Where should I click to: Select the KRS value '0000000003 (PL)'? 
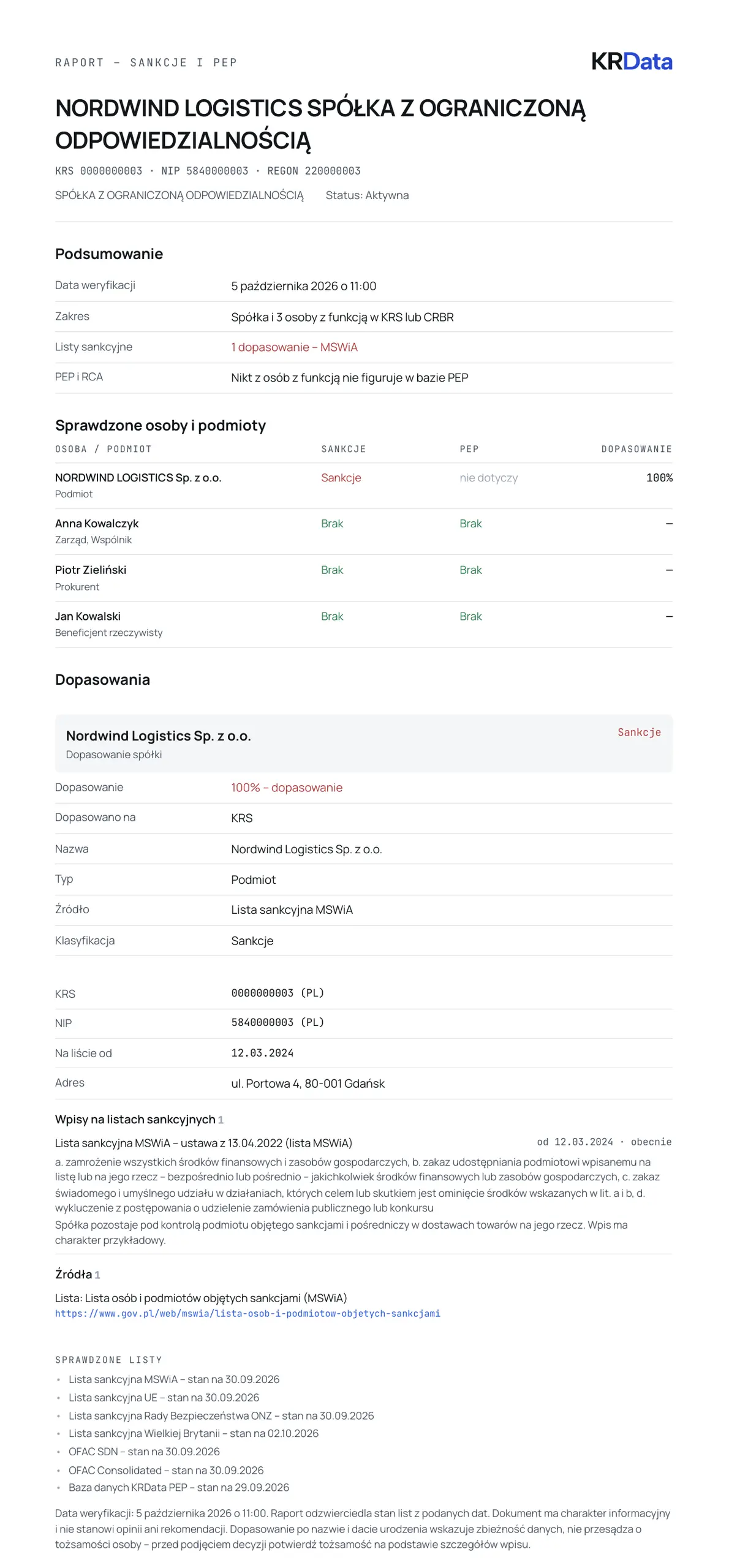pos(278,993)
